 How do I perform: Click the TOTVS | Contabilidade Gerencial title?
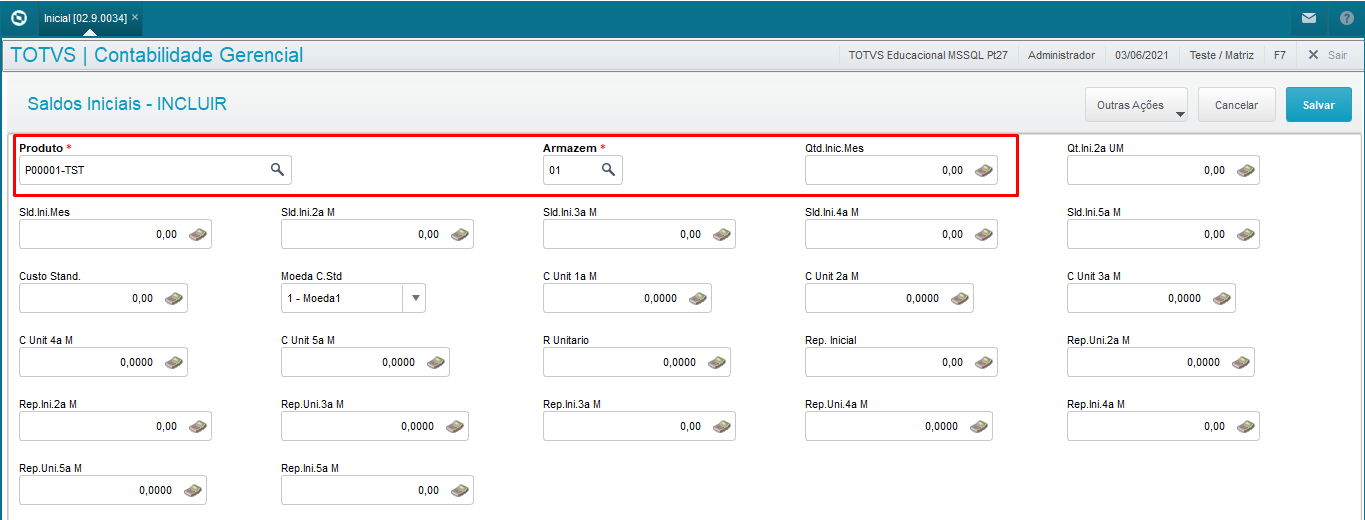pyautogui.click(x=156, y=55)
